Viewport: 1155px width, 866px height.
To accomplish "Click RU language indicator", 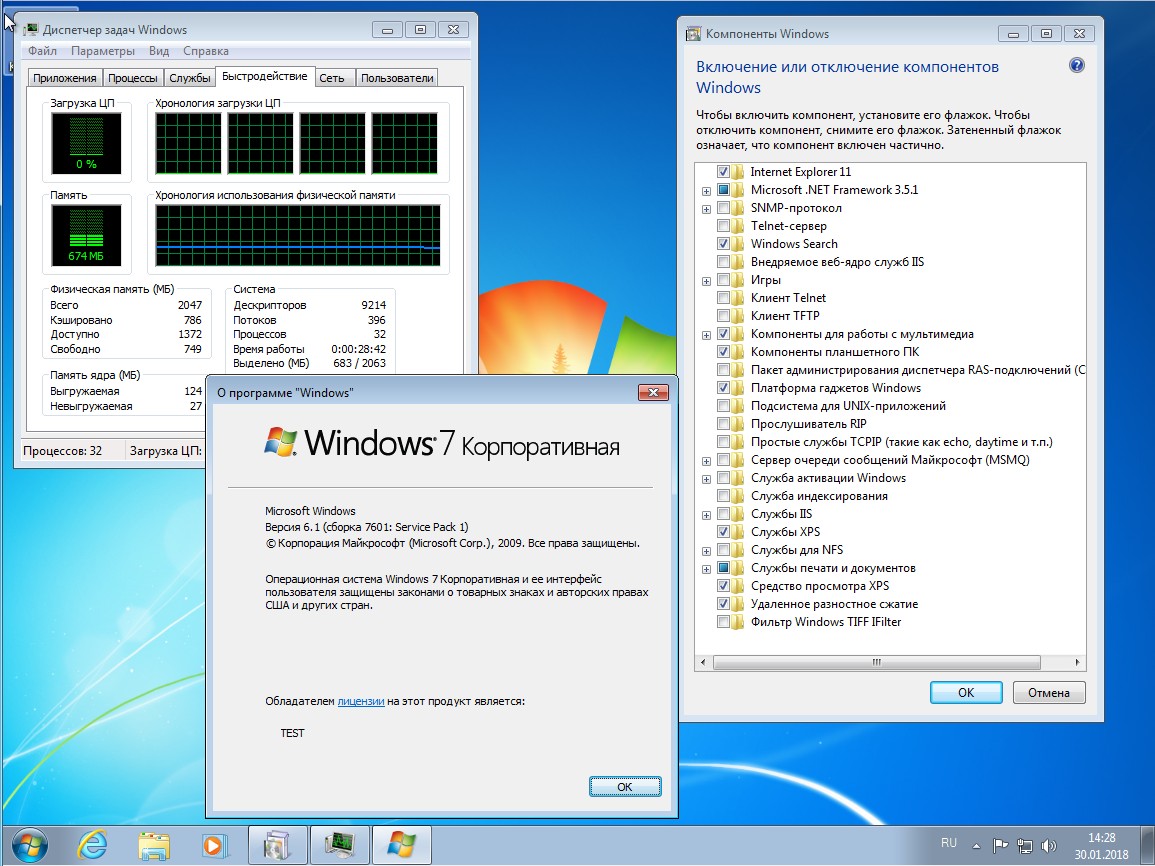I will click(949, 843).
